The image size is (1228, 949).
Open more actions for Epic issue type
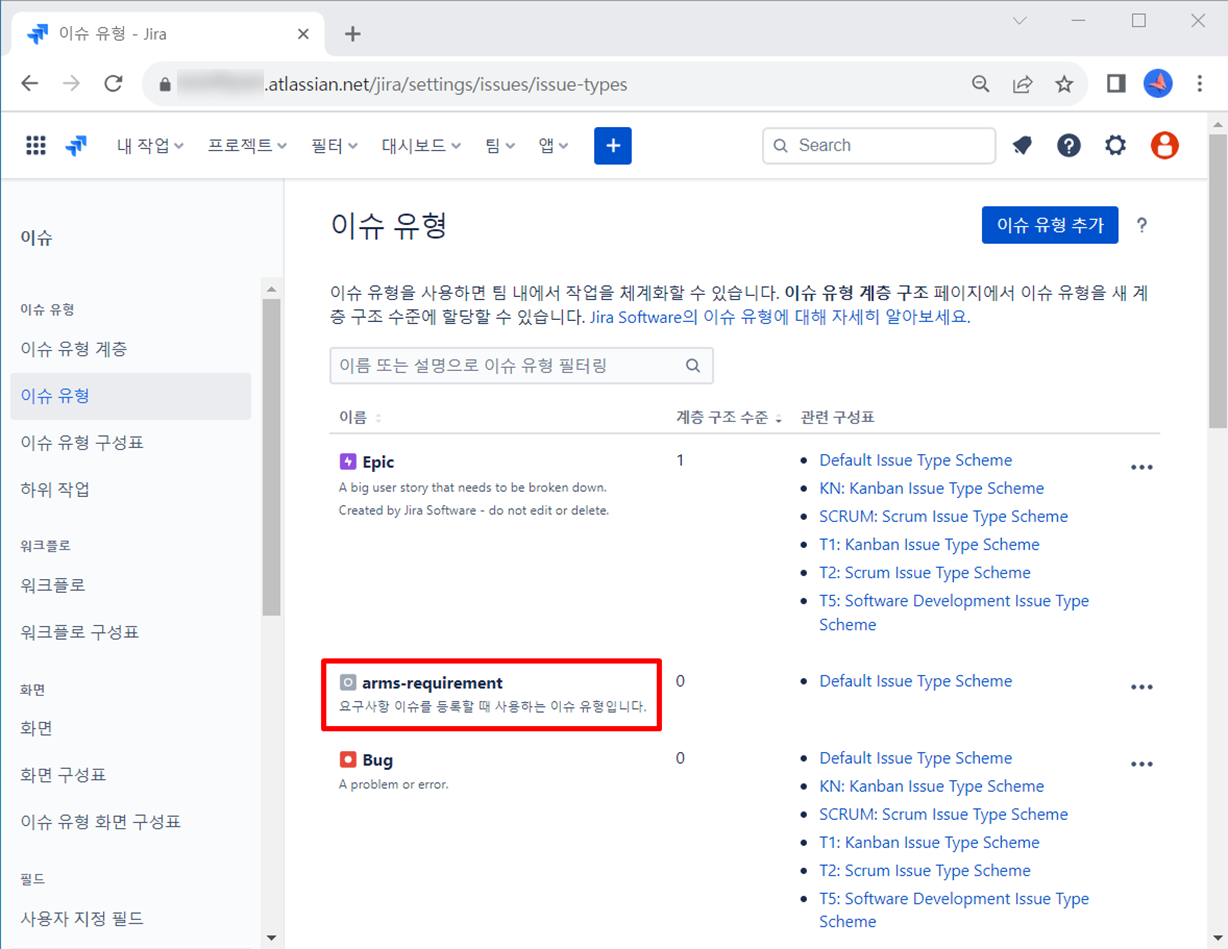[1141, 467]
